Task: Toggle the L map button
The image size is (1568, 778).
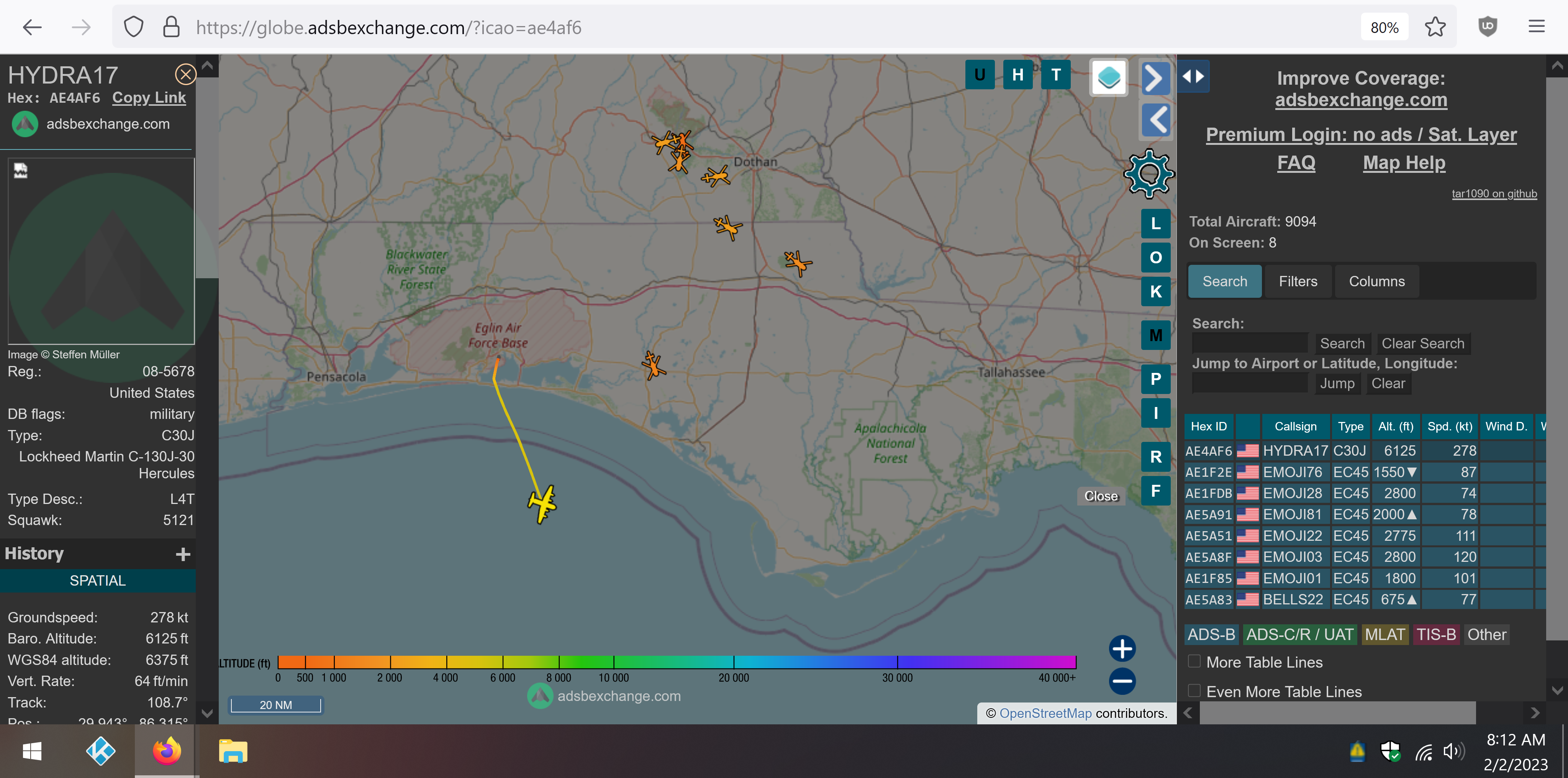Action: (x=1155, y=223)
